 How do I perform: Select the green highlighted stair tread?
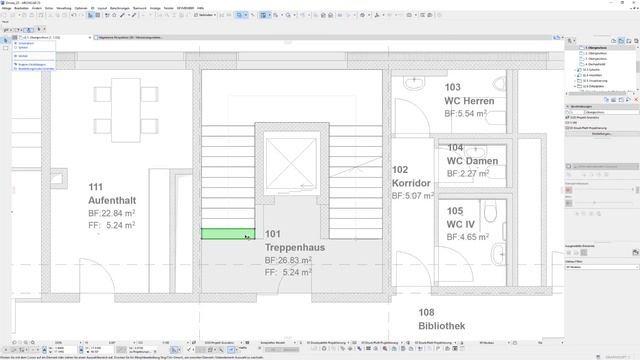coord(228,234)
